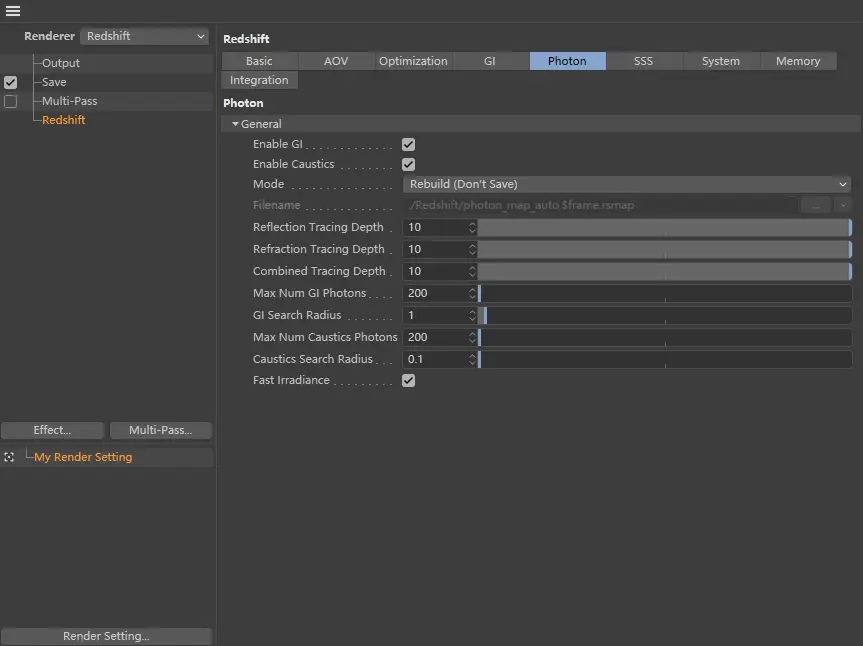Open the Renderer dropdown

[x=145, y=36]
